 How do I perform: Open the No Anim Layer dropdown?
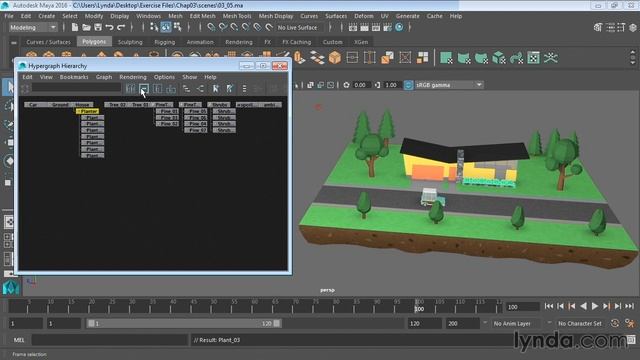click(x=516, y=323)
